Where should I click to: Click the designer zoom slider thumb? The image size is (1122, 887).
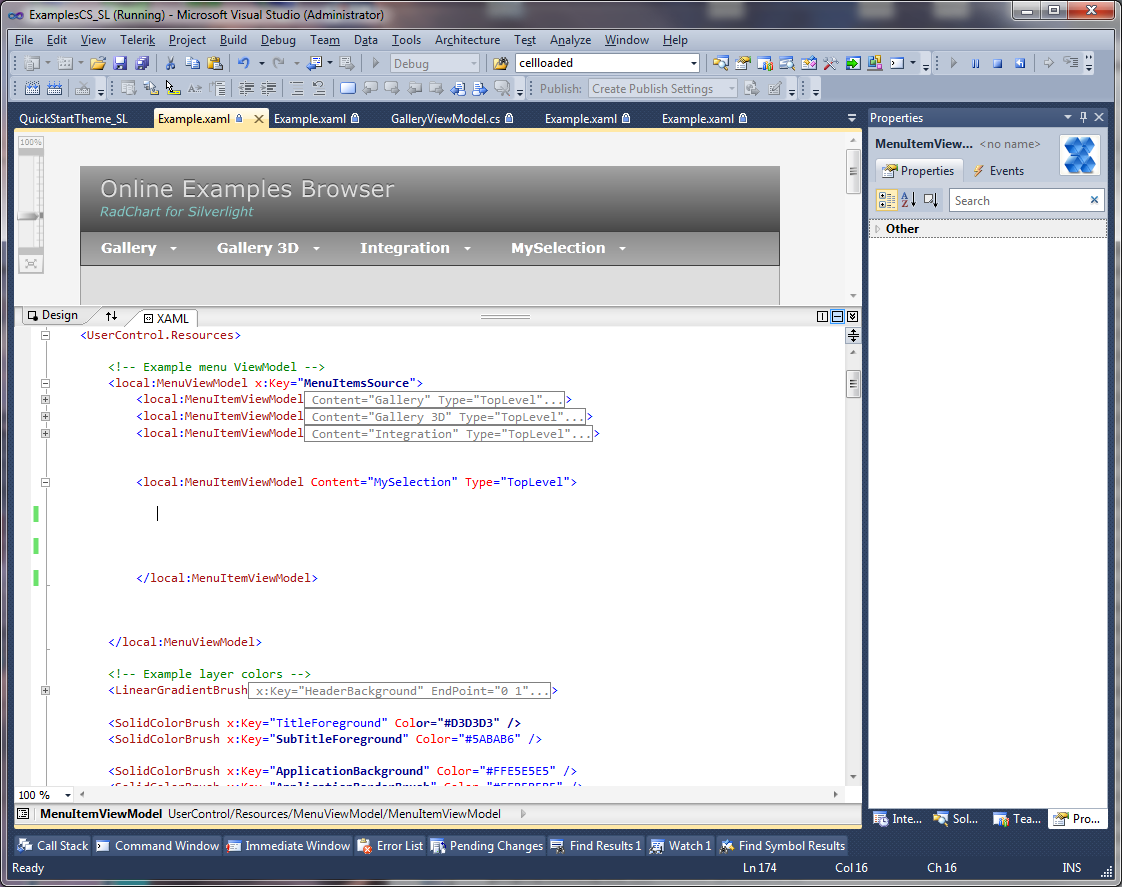(x=31, y=215)
